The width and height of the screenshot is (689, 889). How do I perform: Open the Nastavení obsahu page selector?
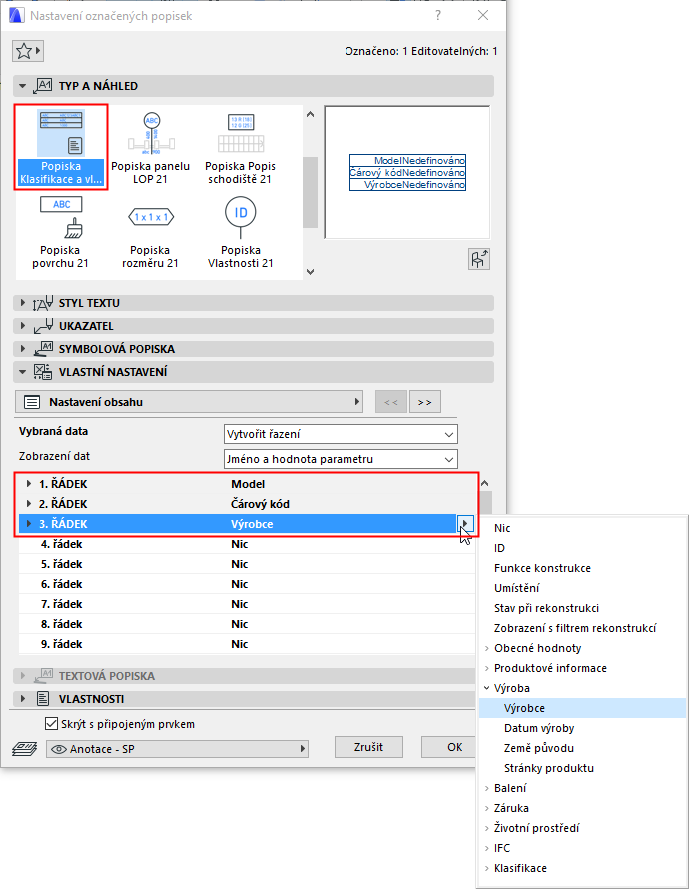tap(189, 402)
